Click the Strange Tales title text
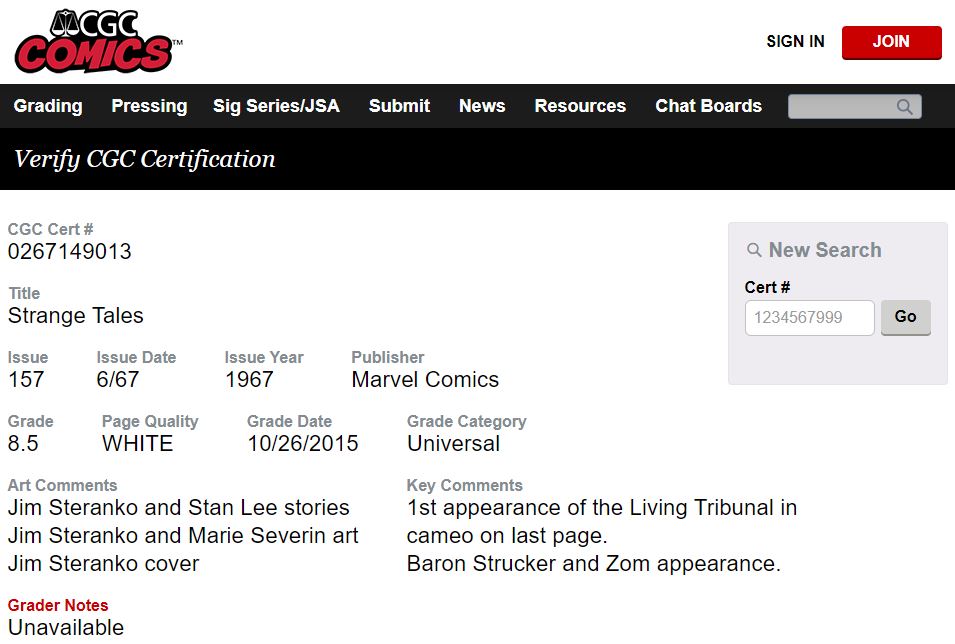Viewport: 955px width, 644px height. click(76, 316)
